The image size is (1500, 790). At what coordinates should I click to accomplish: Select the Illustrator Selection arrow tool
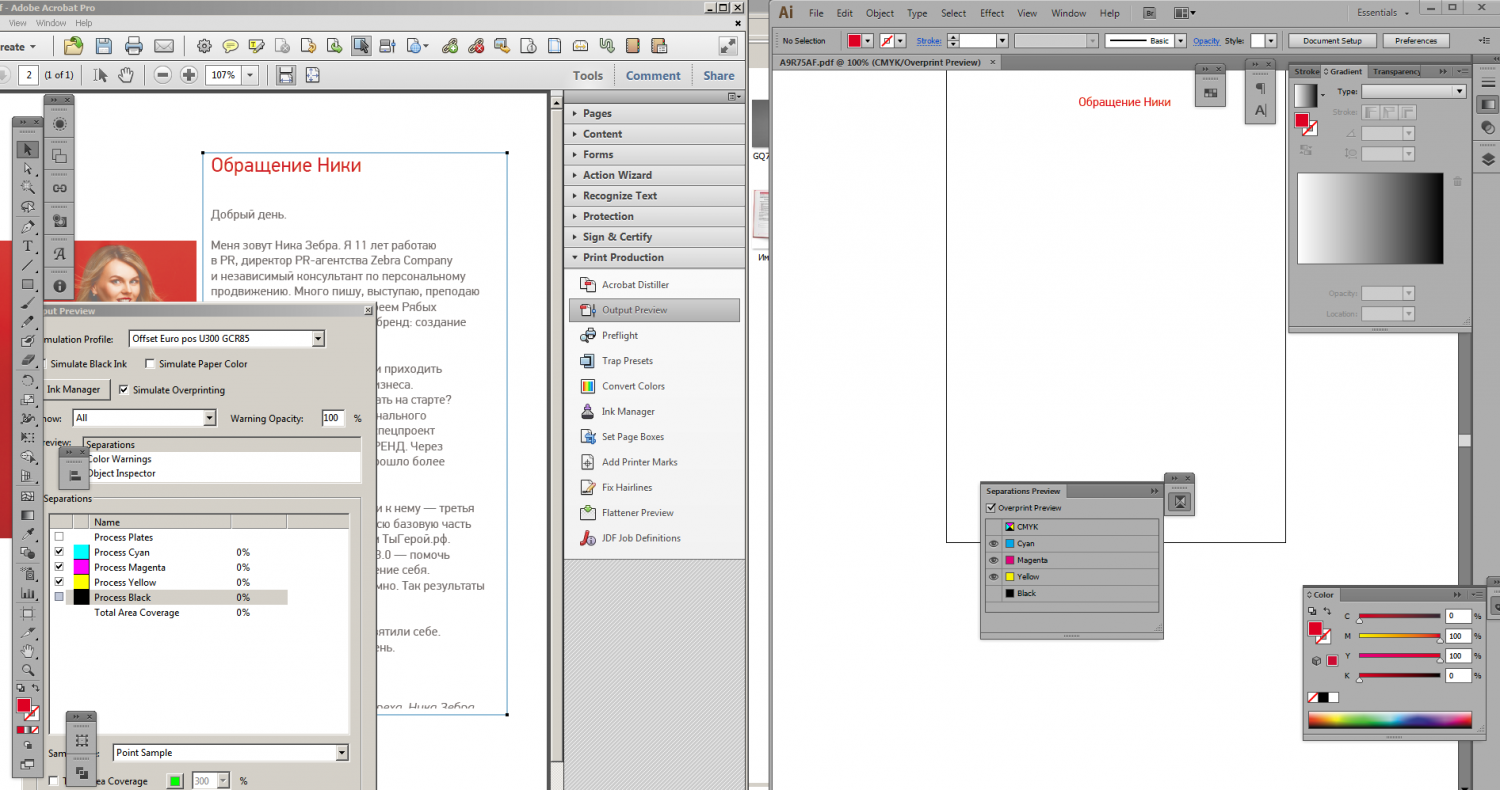pos(28,150)
